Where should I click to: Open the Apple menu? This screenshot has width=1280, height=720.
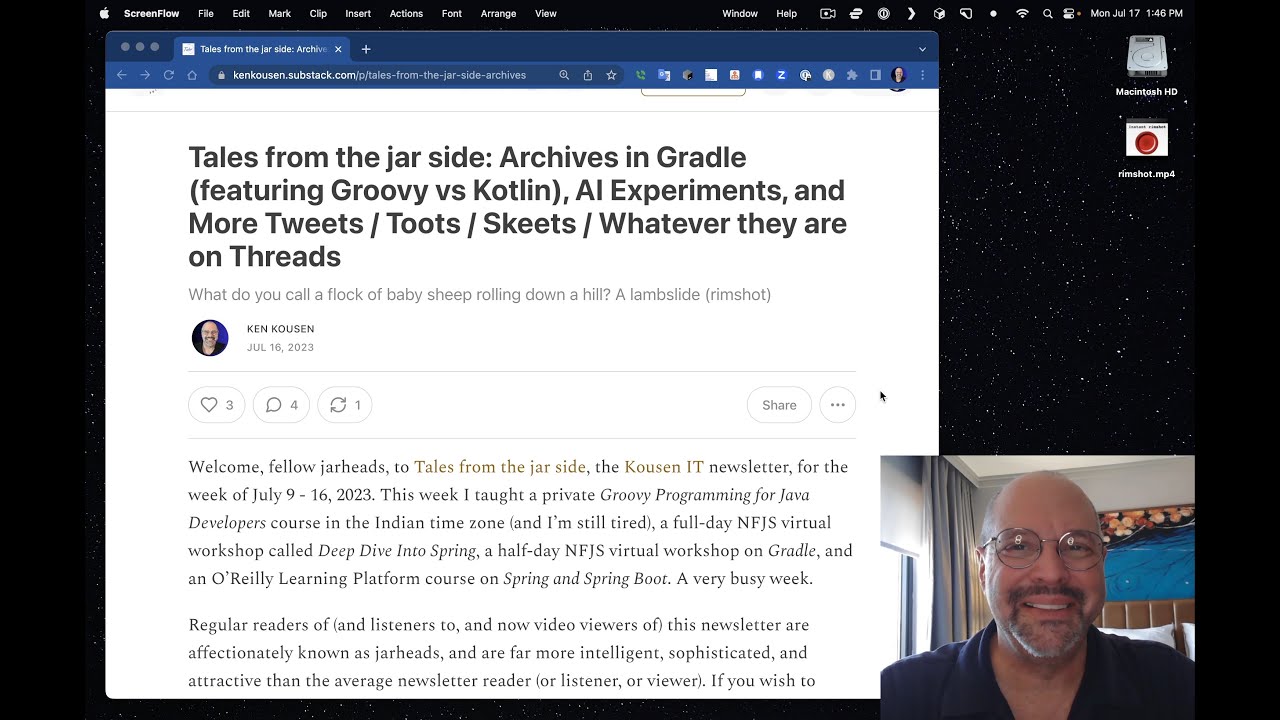coord(104,13)
